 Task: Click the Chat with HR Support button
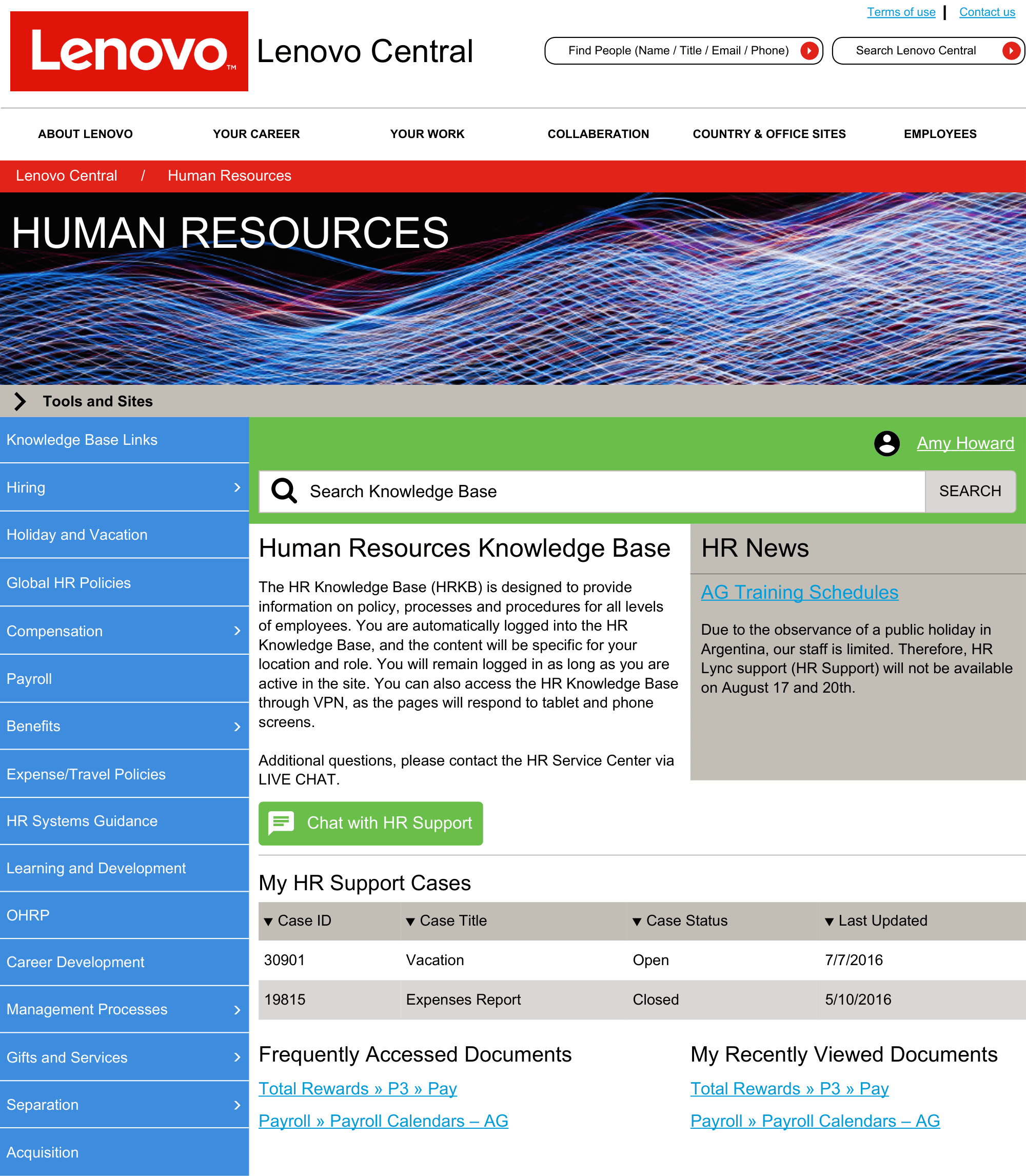pyautogui.click(x=370, y=824)
